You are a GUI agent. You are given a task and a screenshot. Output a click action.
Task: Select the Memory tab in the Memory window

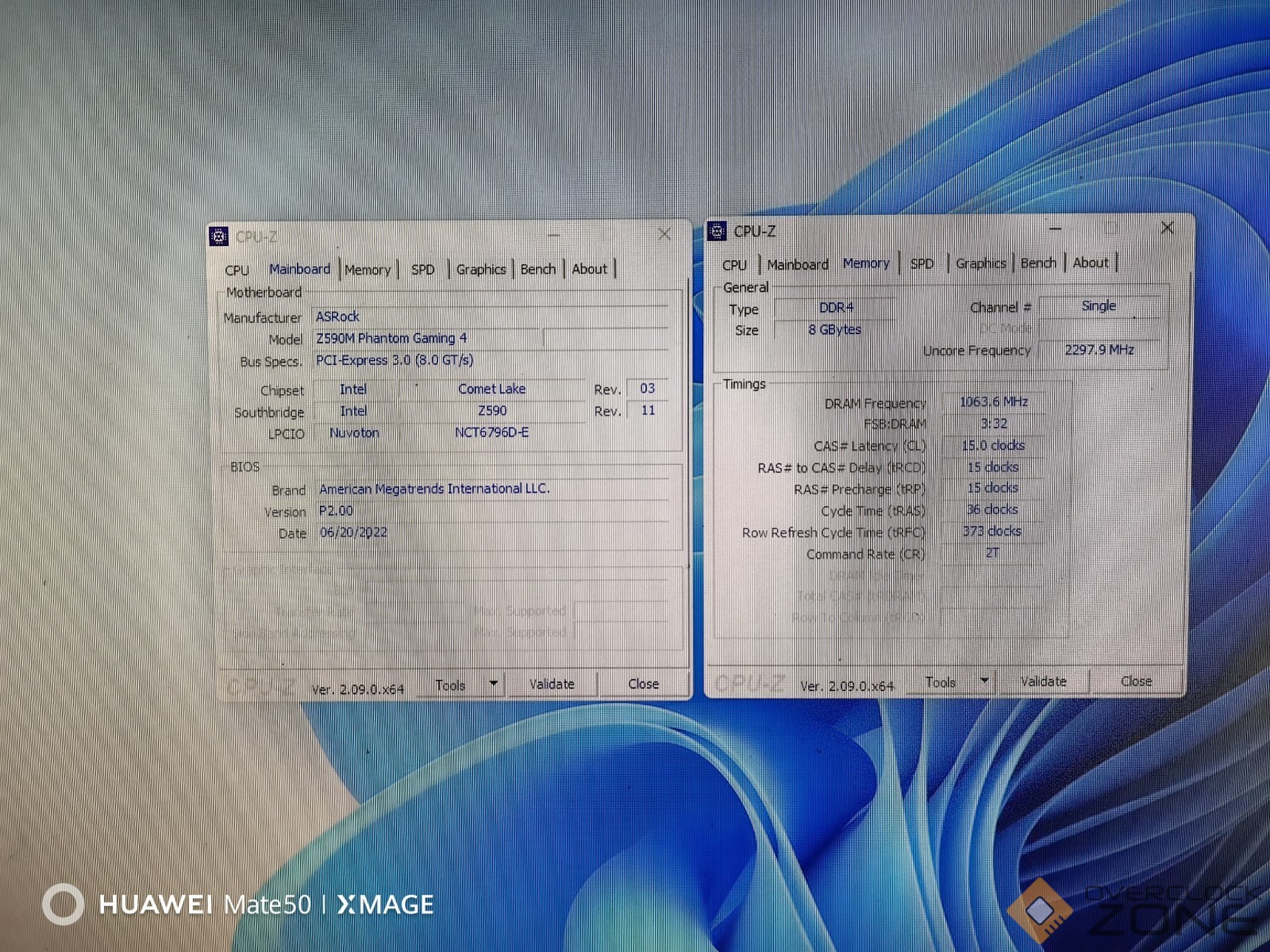click(866, 263)
